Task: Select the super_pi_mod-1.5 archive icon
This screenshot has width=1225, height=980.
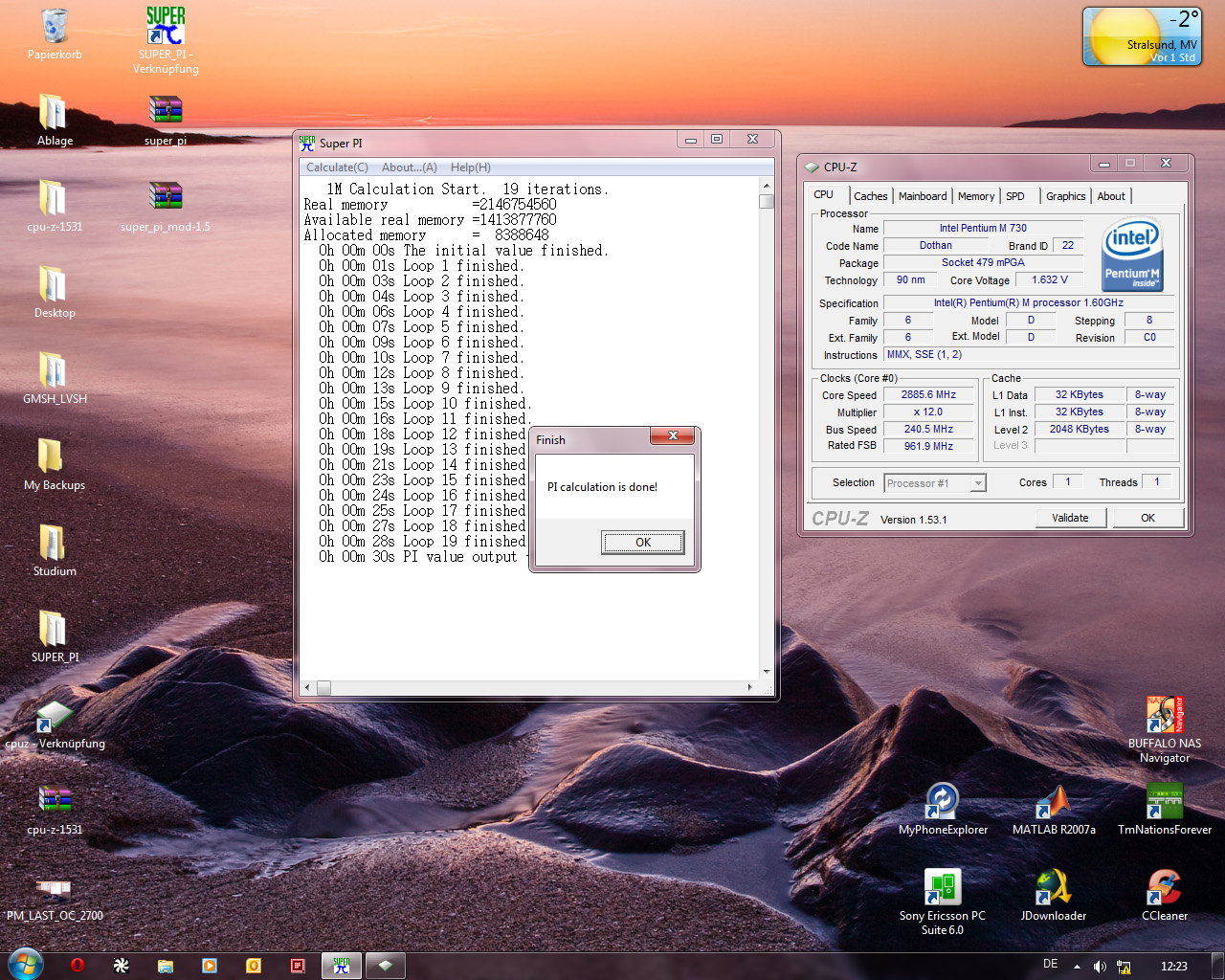Action: point(166,197)
